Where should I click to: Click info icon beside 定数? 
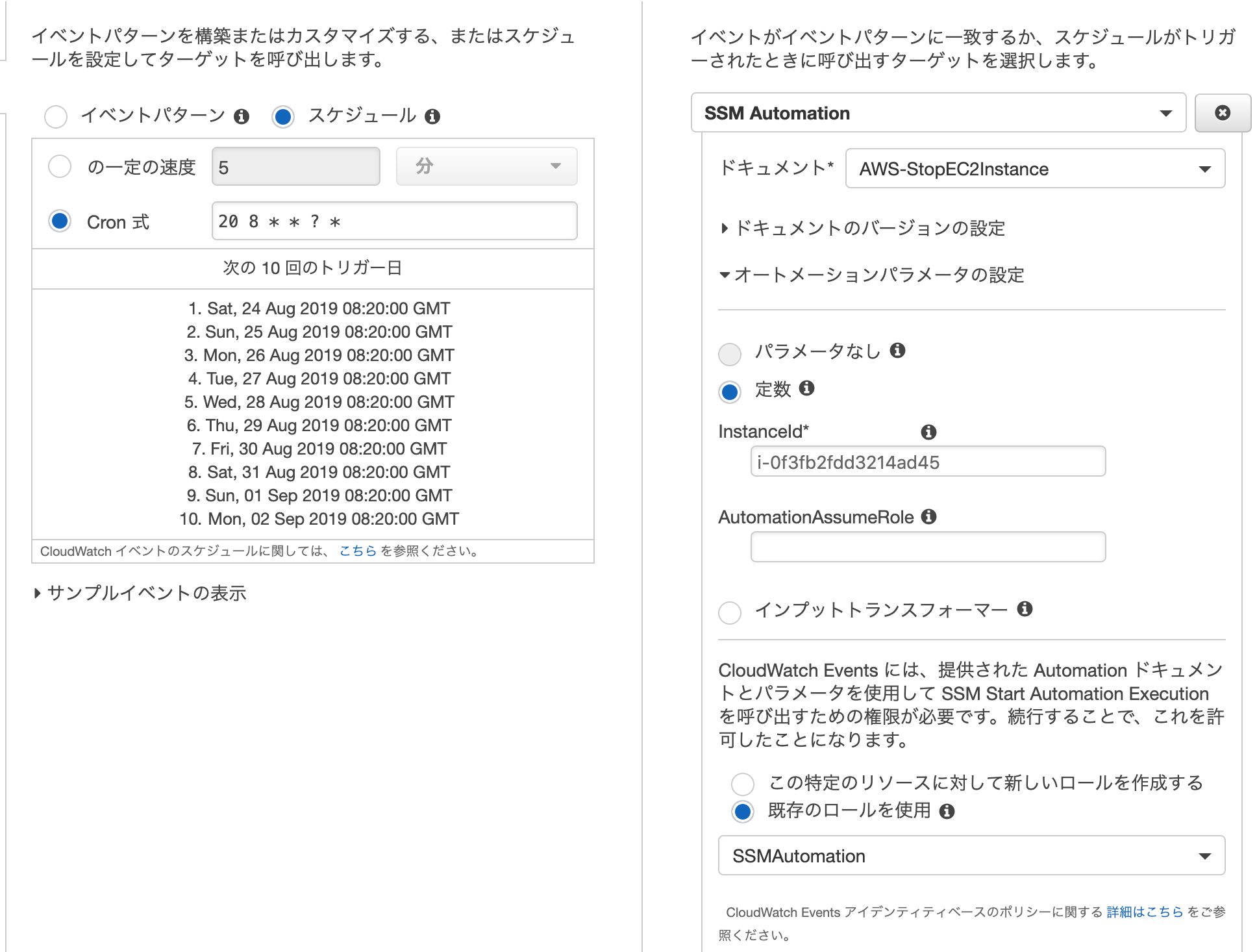(806, 388)
